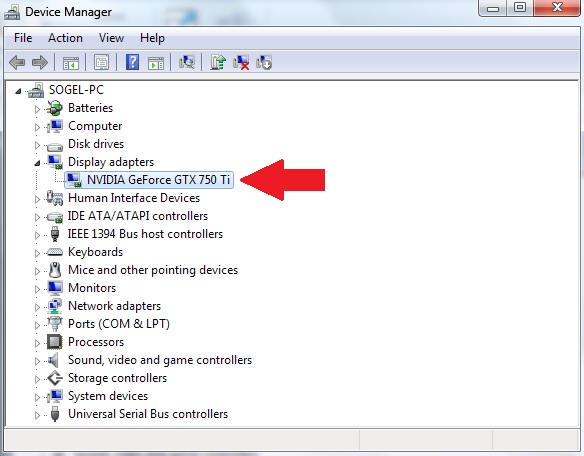Close the Device Manager window

click(557, 8)
